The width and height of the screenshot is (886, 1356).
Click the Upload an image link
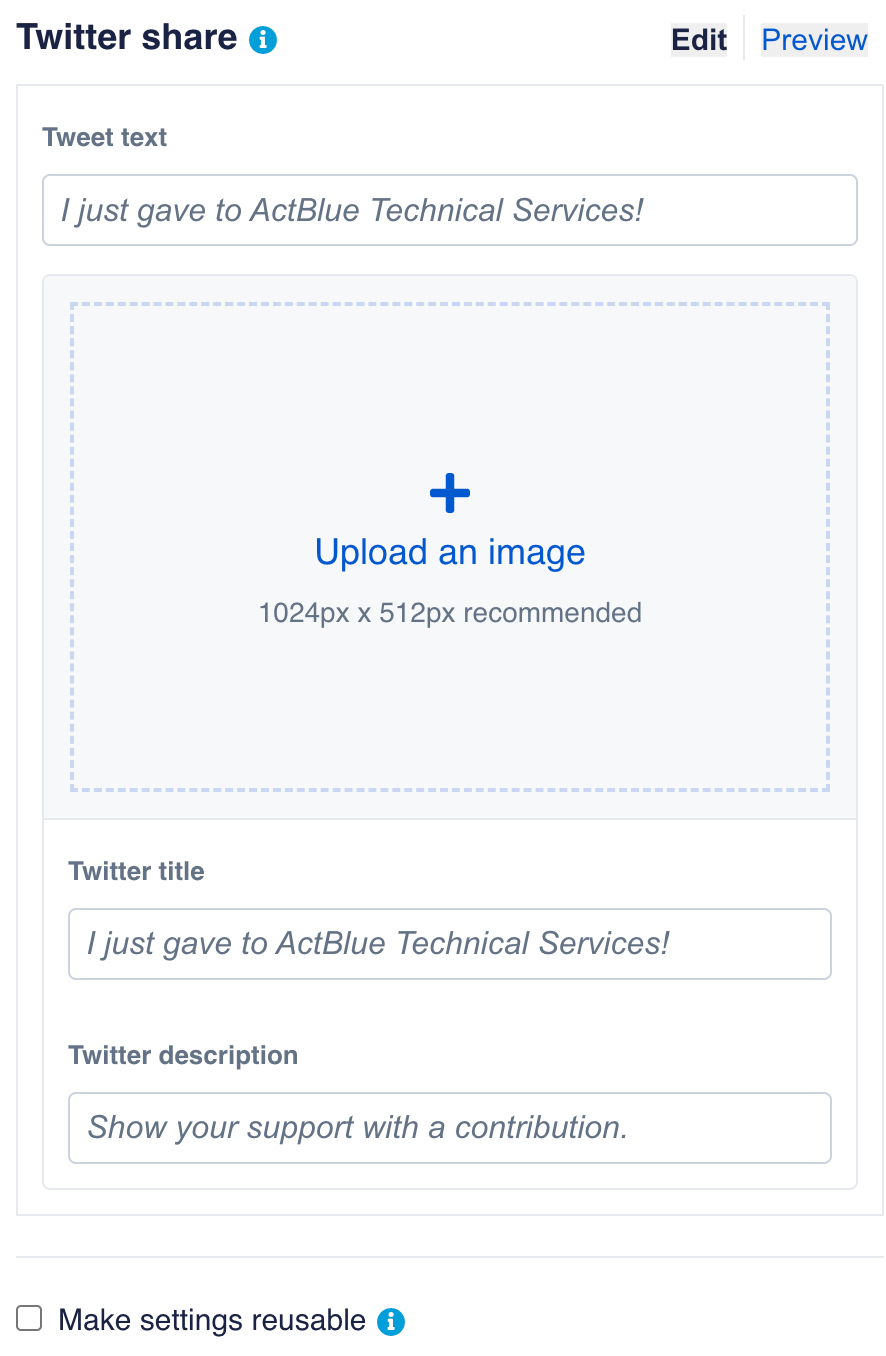click(450, 552)
